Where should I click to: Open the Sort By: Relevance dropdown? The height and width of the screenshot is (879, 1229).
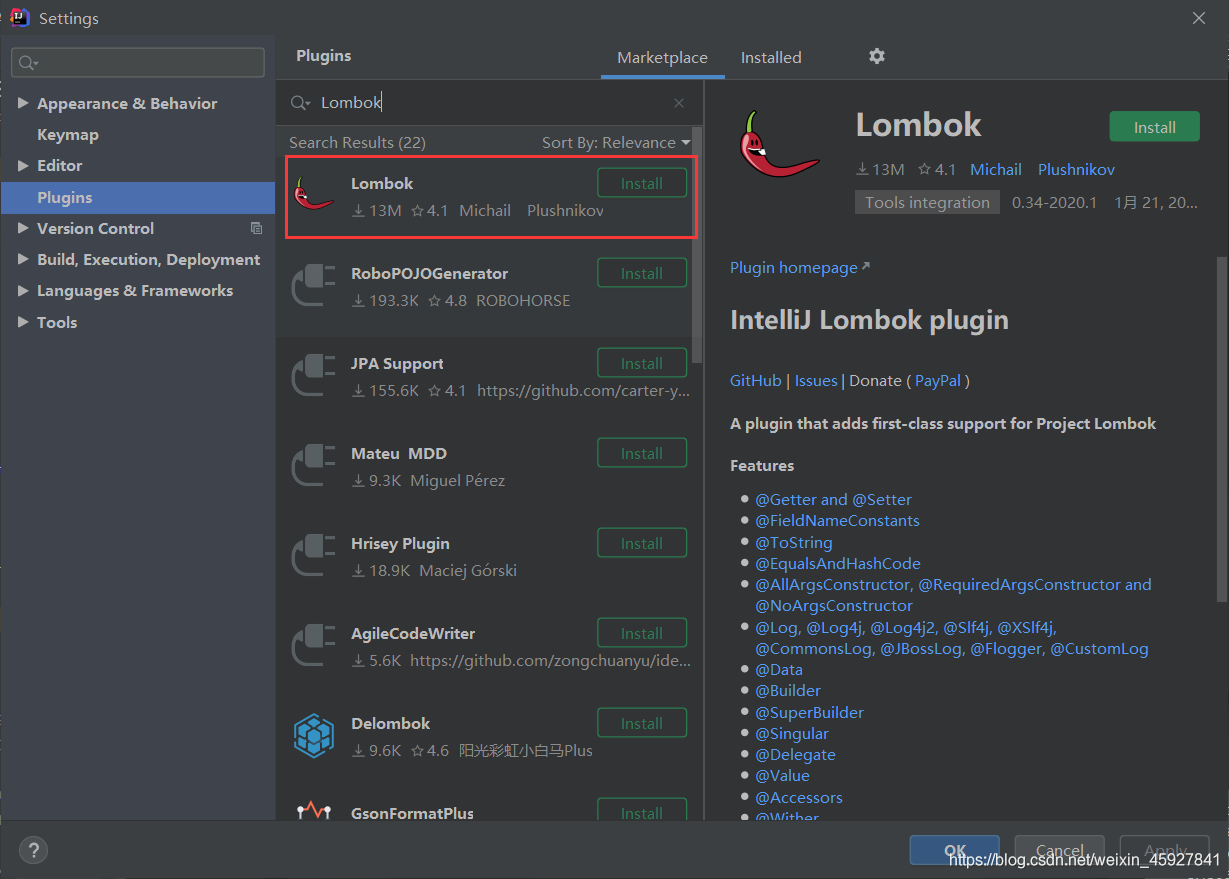pyautogui.click(x=616, y=142)
